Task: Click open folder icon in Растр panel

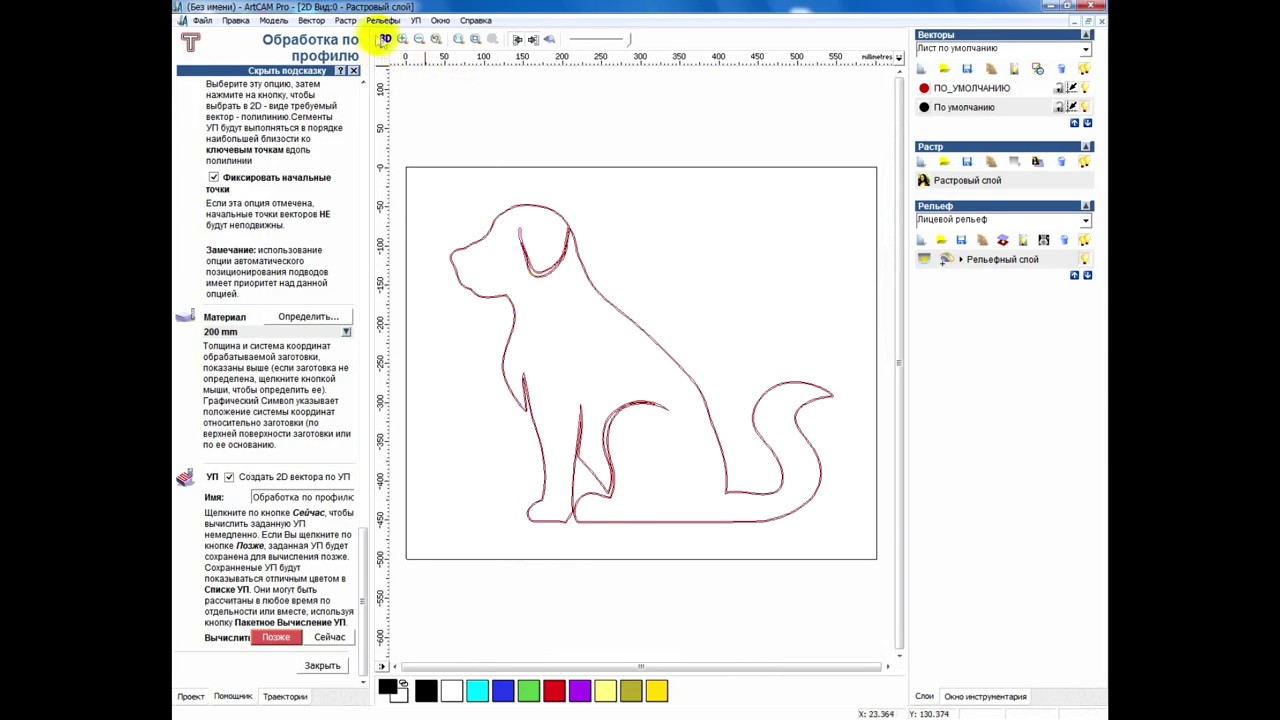Action: (945, 161)
